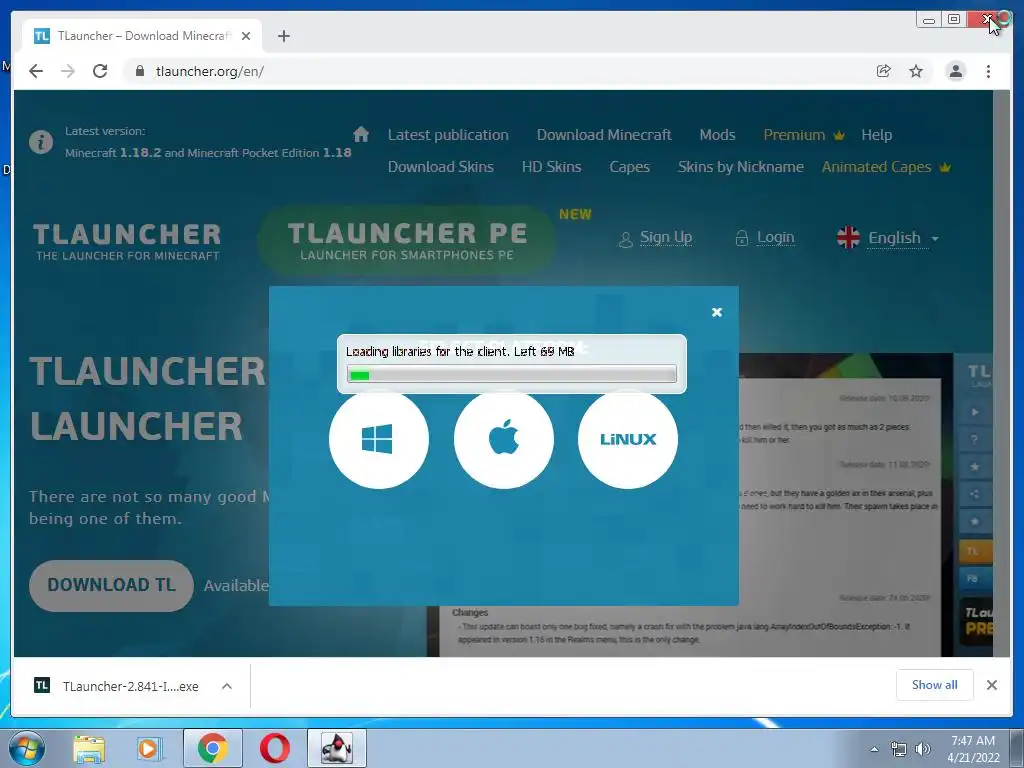1024x768 pixels.
Task: Open Chrome three-dot menu
Action: click(x=988, y=71)
